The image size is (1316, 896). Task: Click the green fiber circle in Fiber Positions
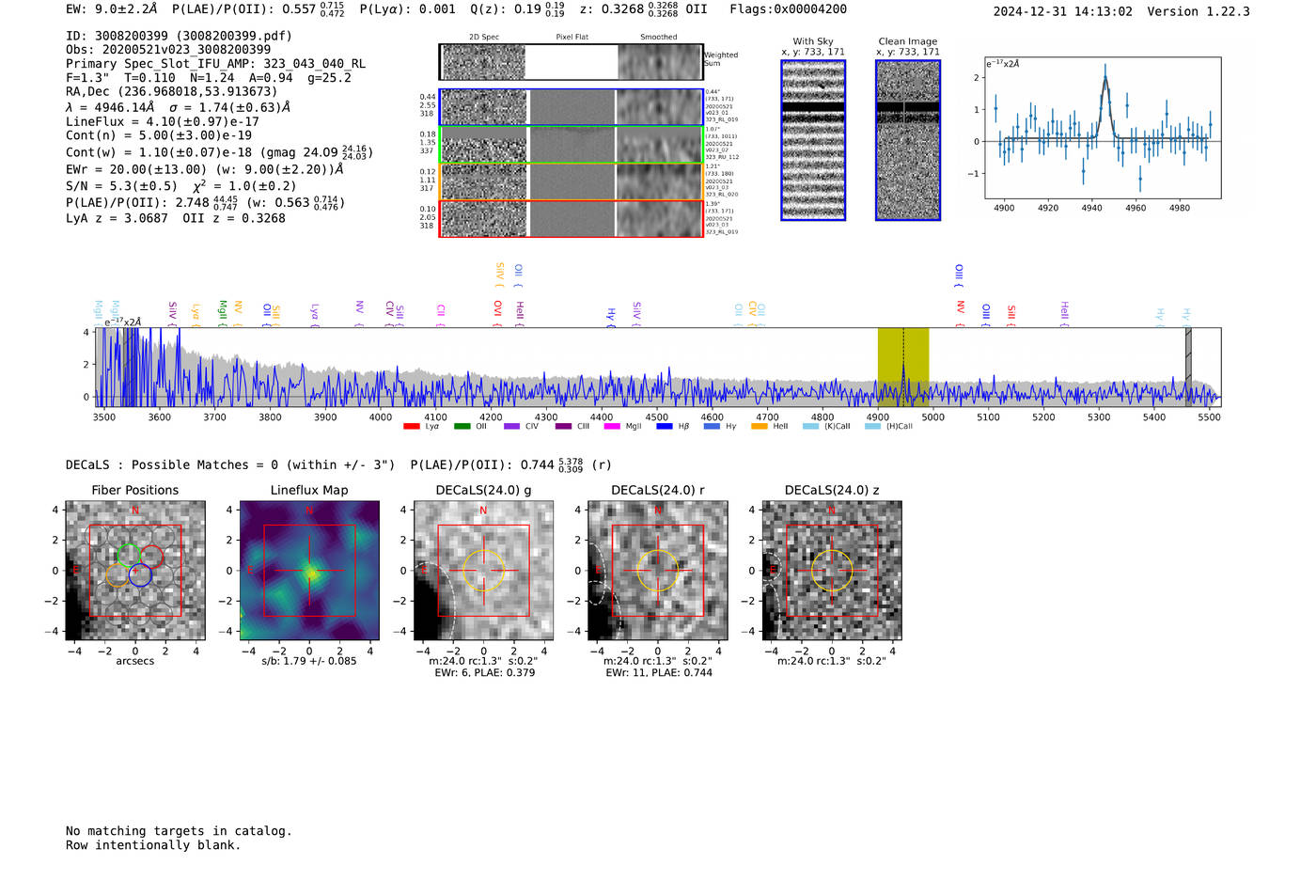click(x=129, y=556)
